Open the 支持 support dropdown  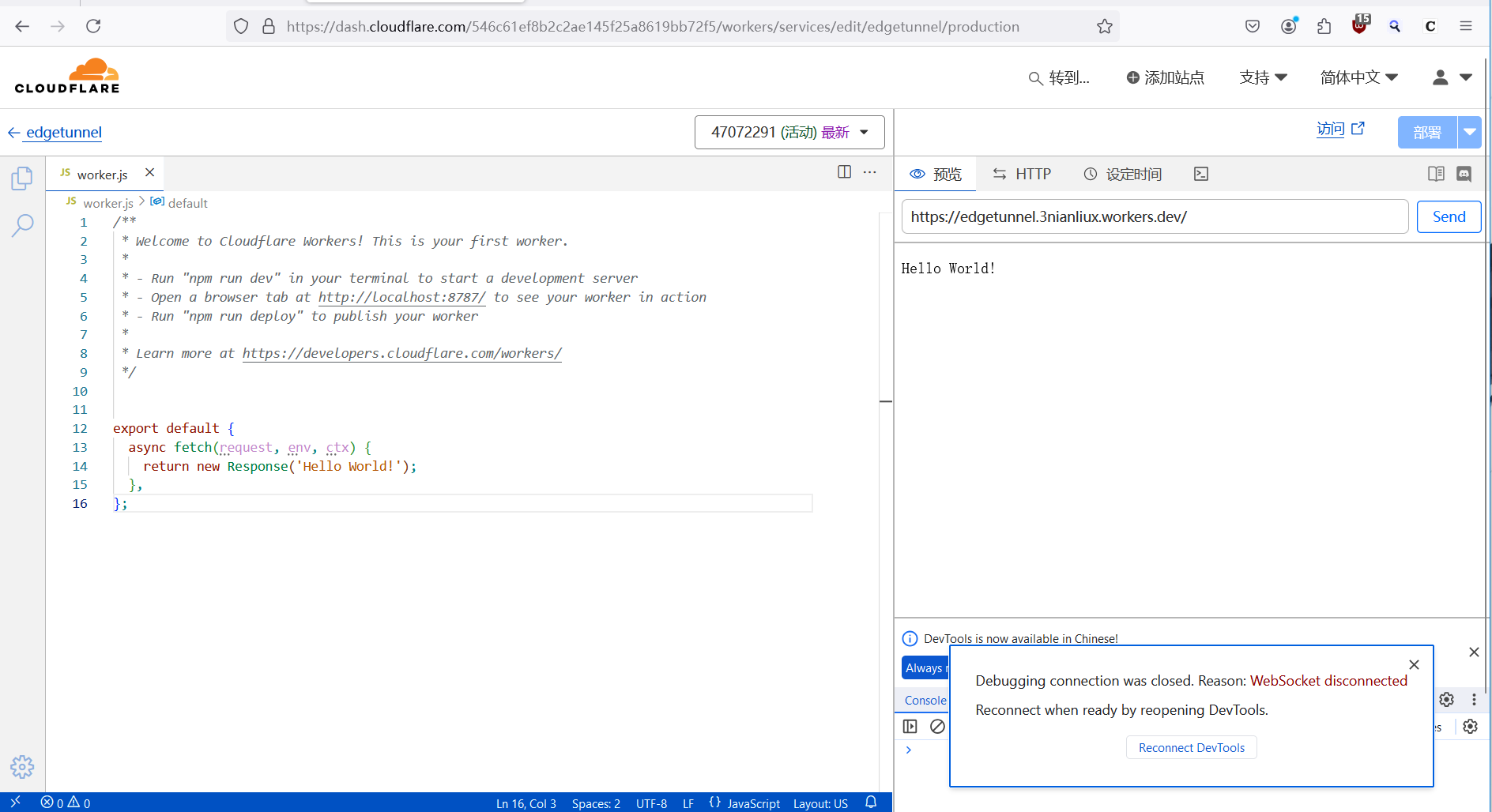[1263, 77]
